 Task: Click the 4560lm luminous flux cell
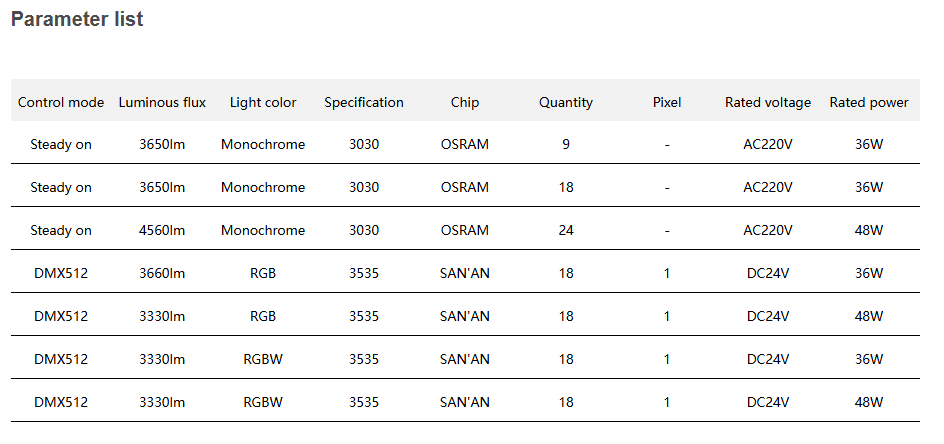[162, 230]
